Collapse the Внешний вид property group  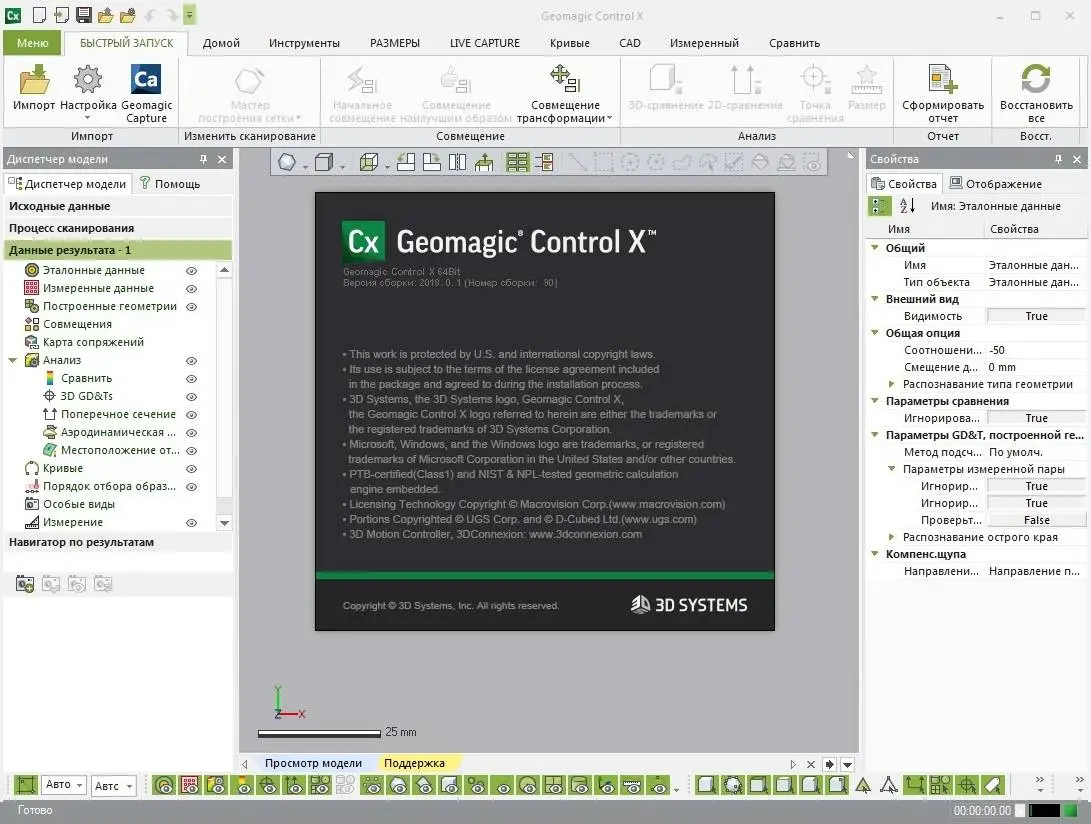[875, 299]
